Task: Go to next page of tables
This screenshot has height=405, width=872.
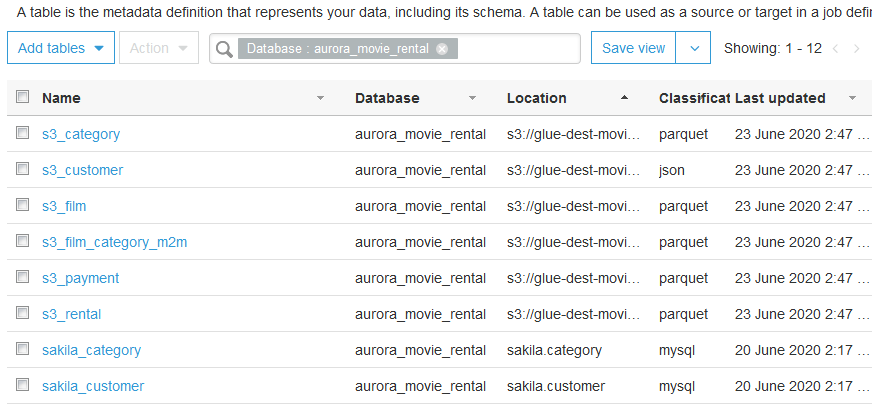Action: pos(857,48)
